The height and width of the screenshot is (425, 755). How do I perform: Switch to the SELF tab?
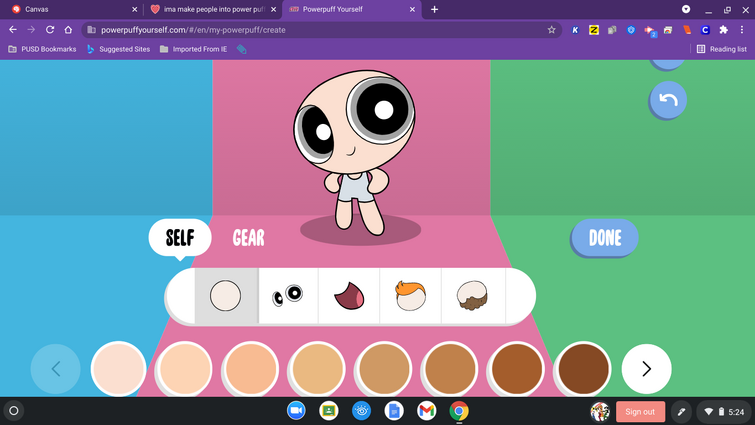click(x=180, y=238)
